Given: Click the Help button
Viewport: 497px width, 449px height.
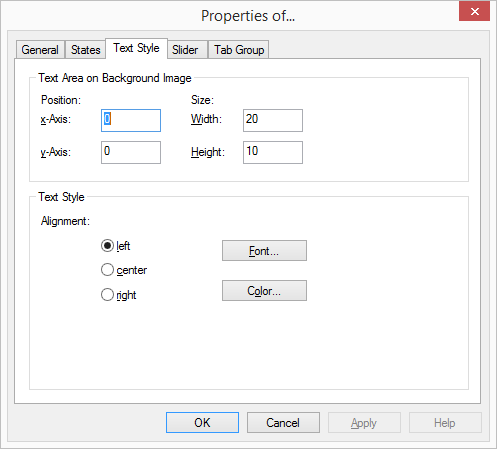Looking at the screenshot, I should (445, 423).
